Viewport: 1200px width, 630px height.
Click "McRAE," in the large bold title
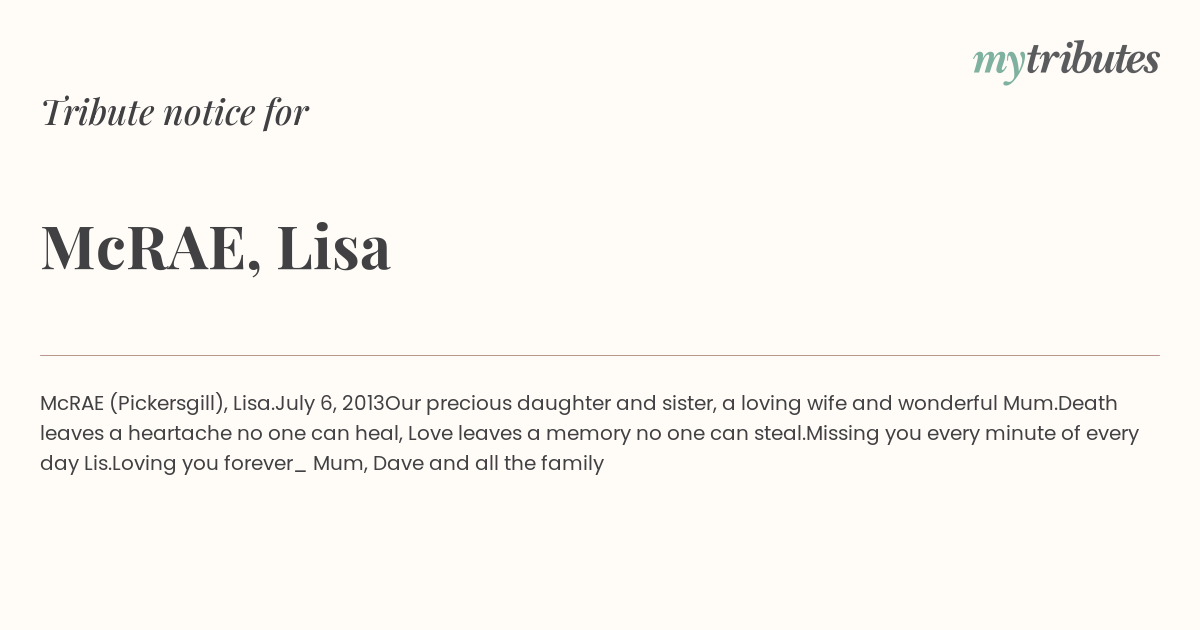[152, 248]
